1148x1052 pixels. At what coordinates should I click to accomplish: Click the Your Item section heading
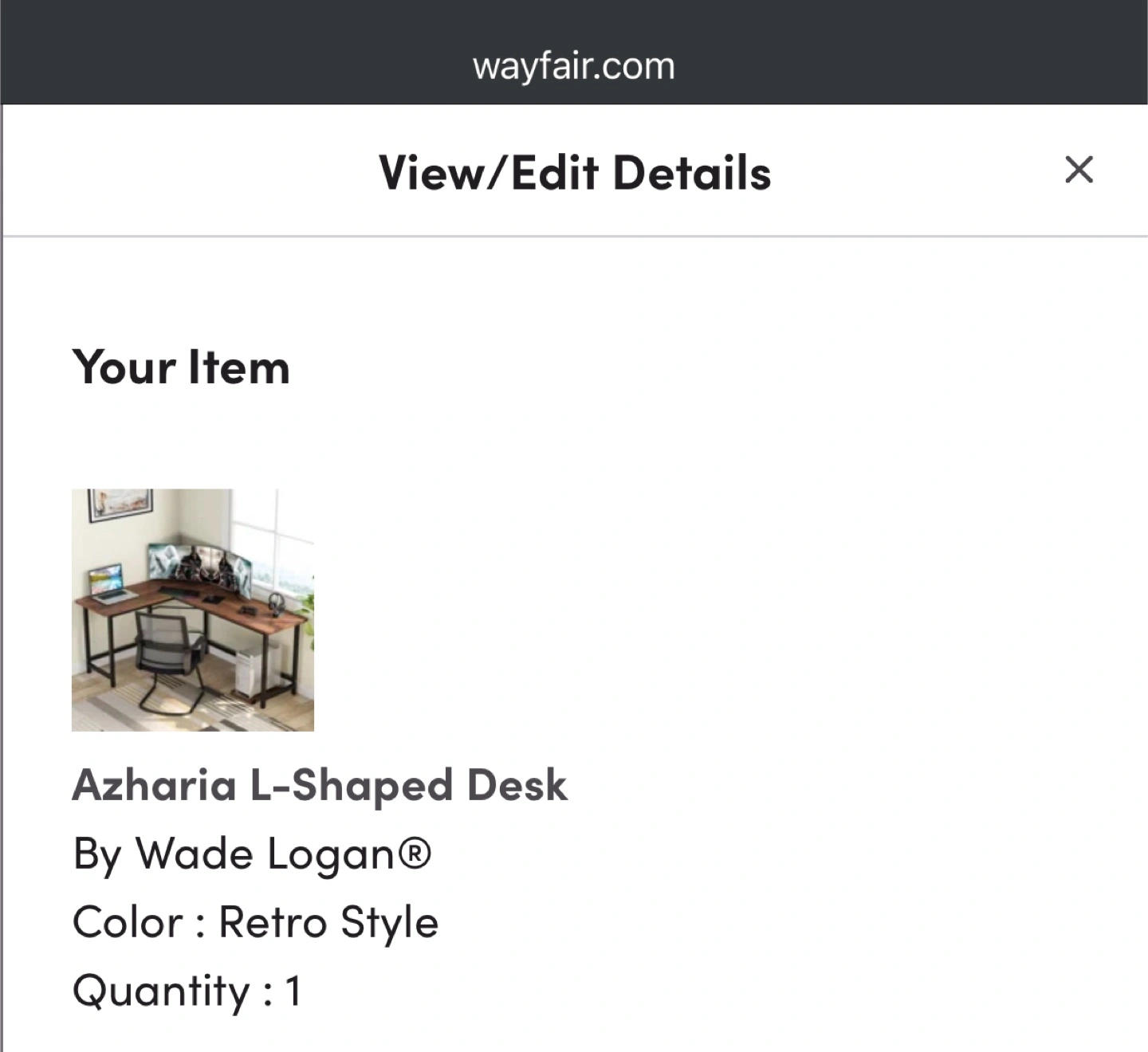[x=181, y=367]
